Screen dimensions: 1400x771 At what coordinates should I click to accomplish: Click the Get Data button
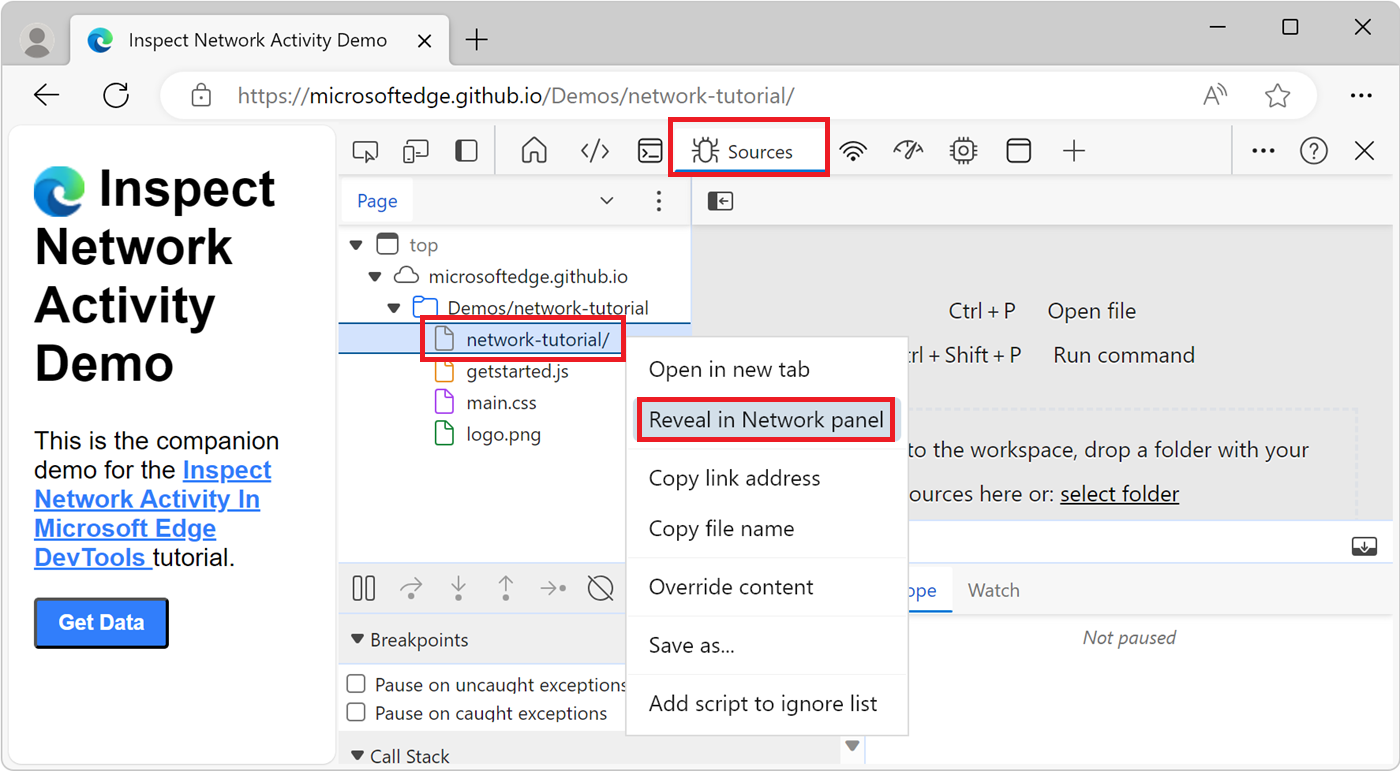pyautogui.click(x=100, y=622)
